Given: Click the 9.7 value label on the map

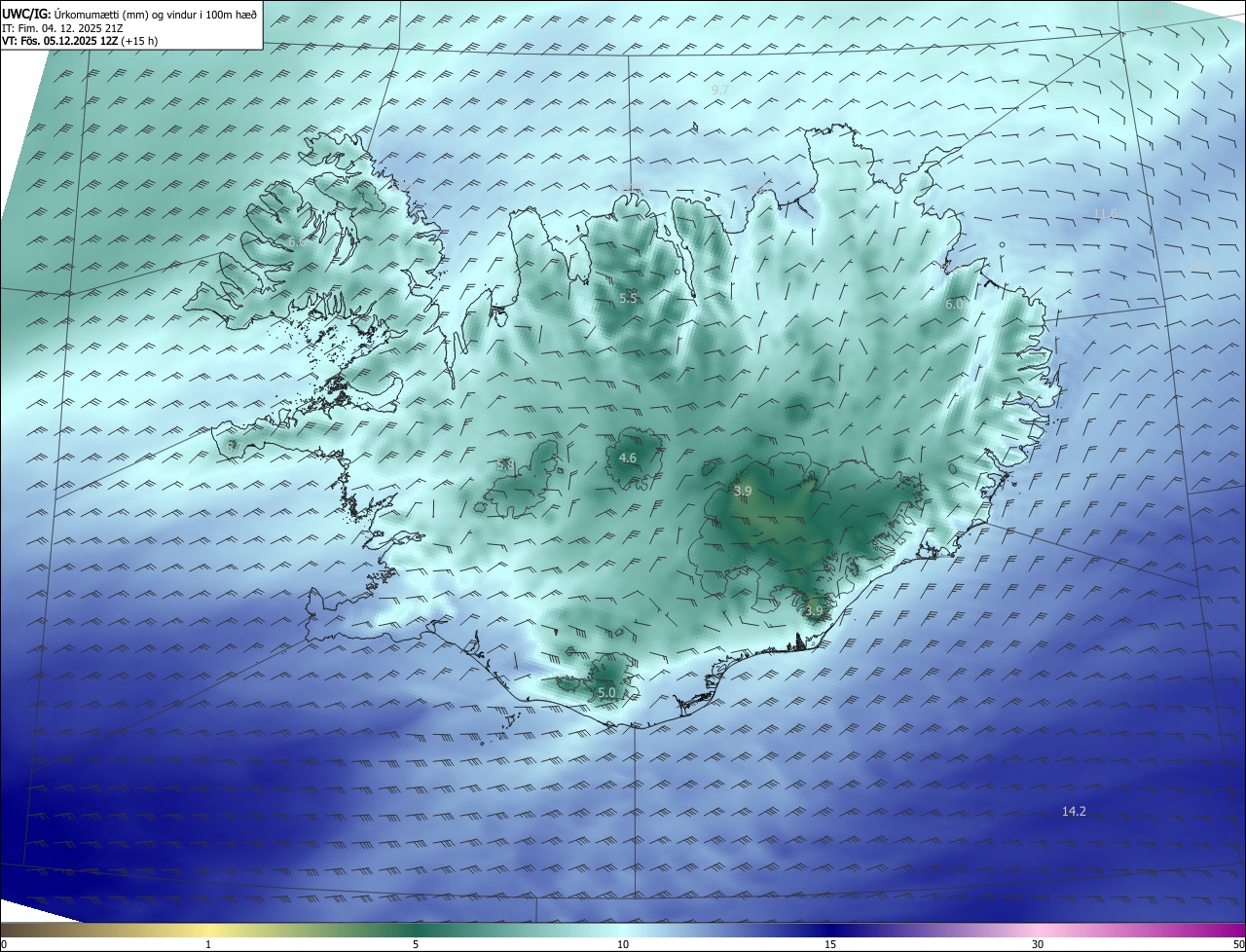Looking at the screenshot, I should [720, 90].
